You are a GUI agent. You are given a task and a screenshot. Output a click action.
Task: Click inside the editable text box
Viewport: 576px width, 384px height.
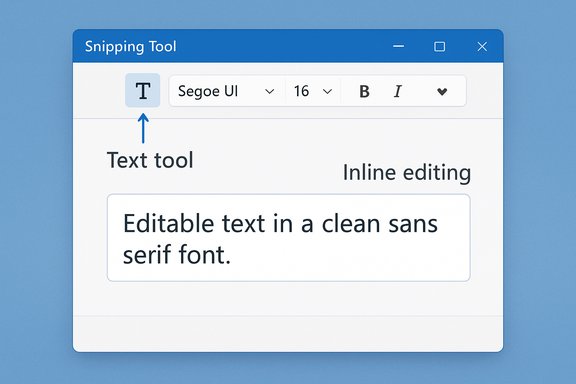289,238
